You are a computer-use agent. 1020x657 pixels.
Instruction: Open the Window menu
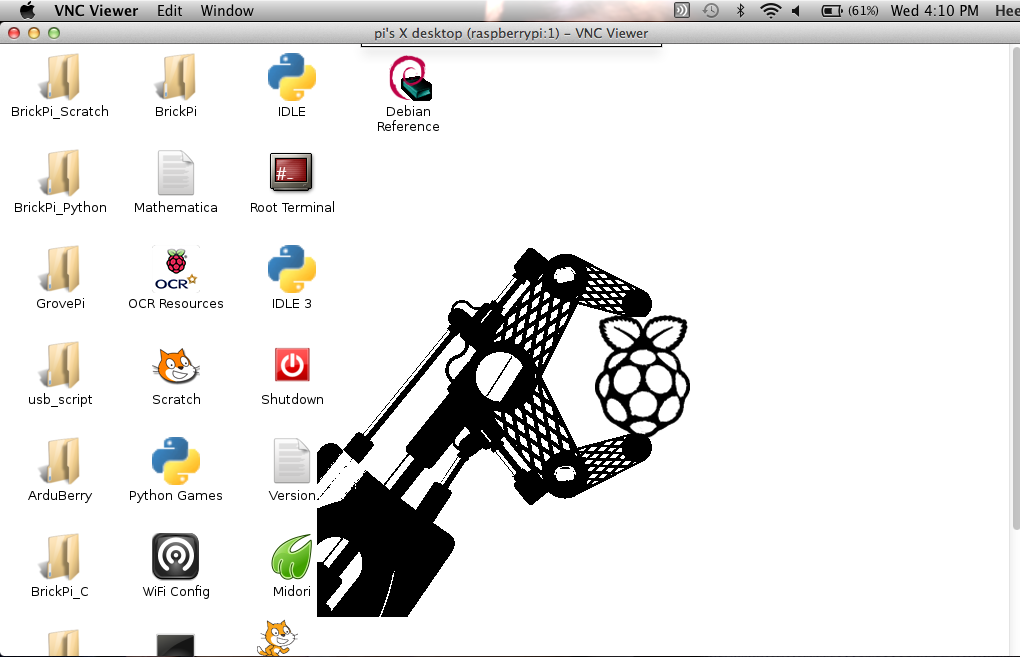(x=227, y=10)
